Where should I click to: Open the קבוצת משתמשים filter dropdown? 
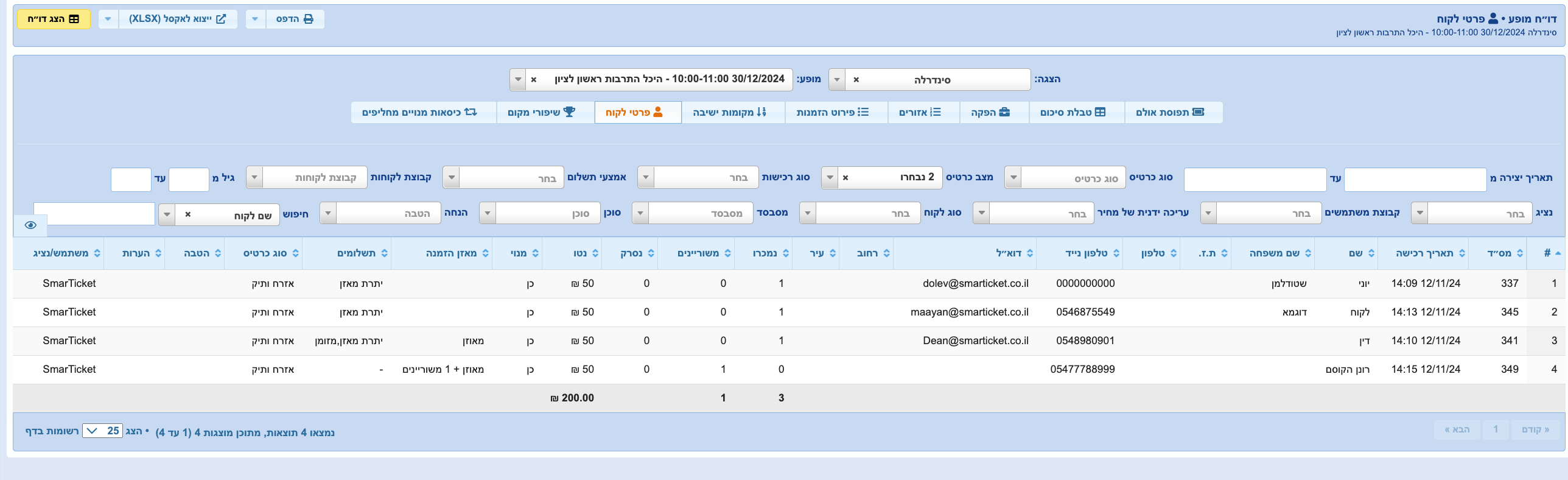(x=1261, y=213)
